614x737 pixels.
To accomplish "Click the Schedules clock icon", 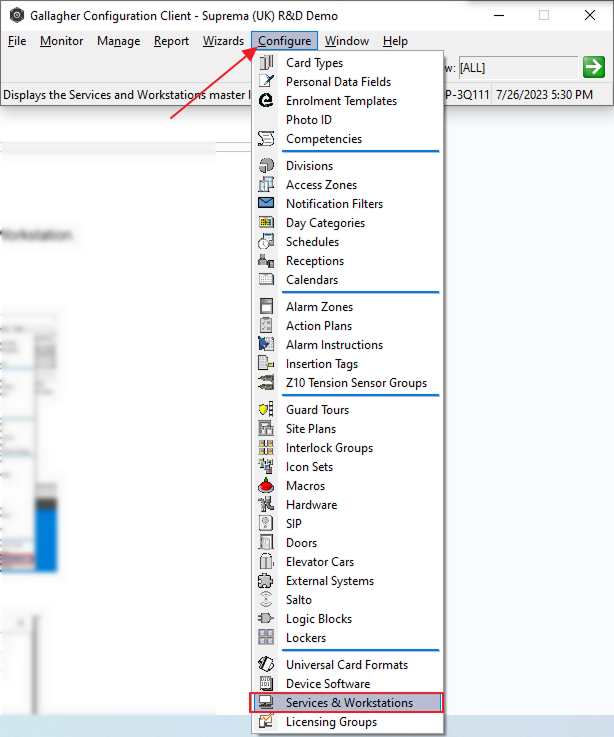I will pos(266,242).
